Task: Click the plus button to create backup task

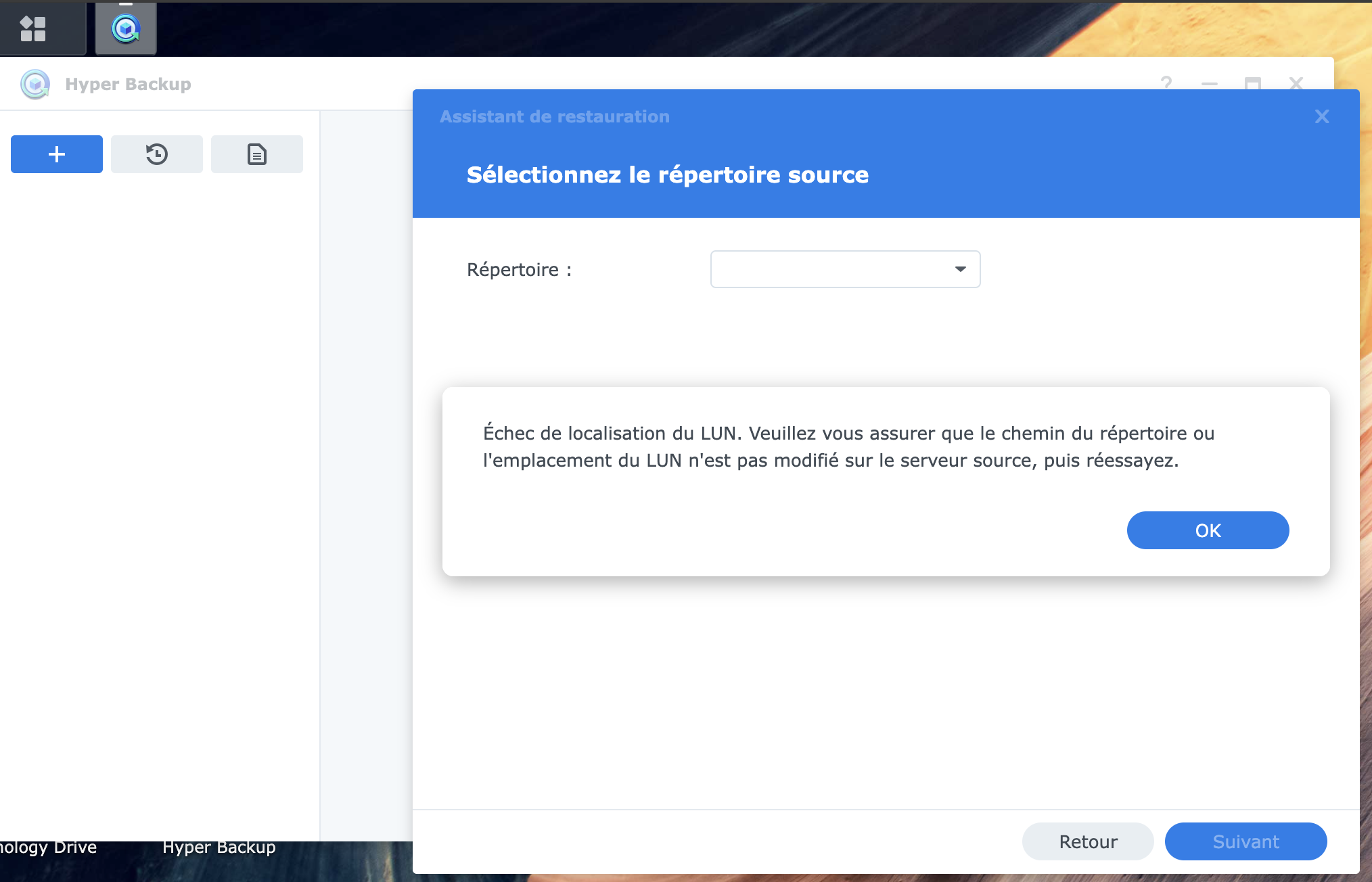Action: tap(57, 154)
